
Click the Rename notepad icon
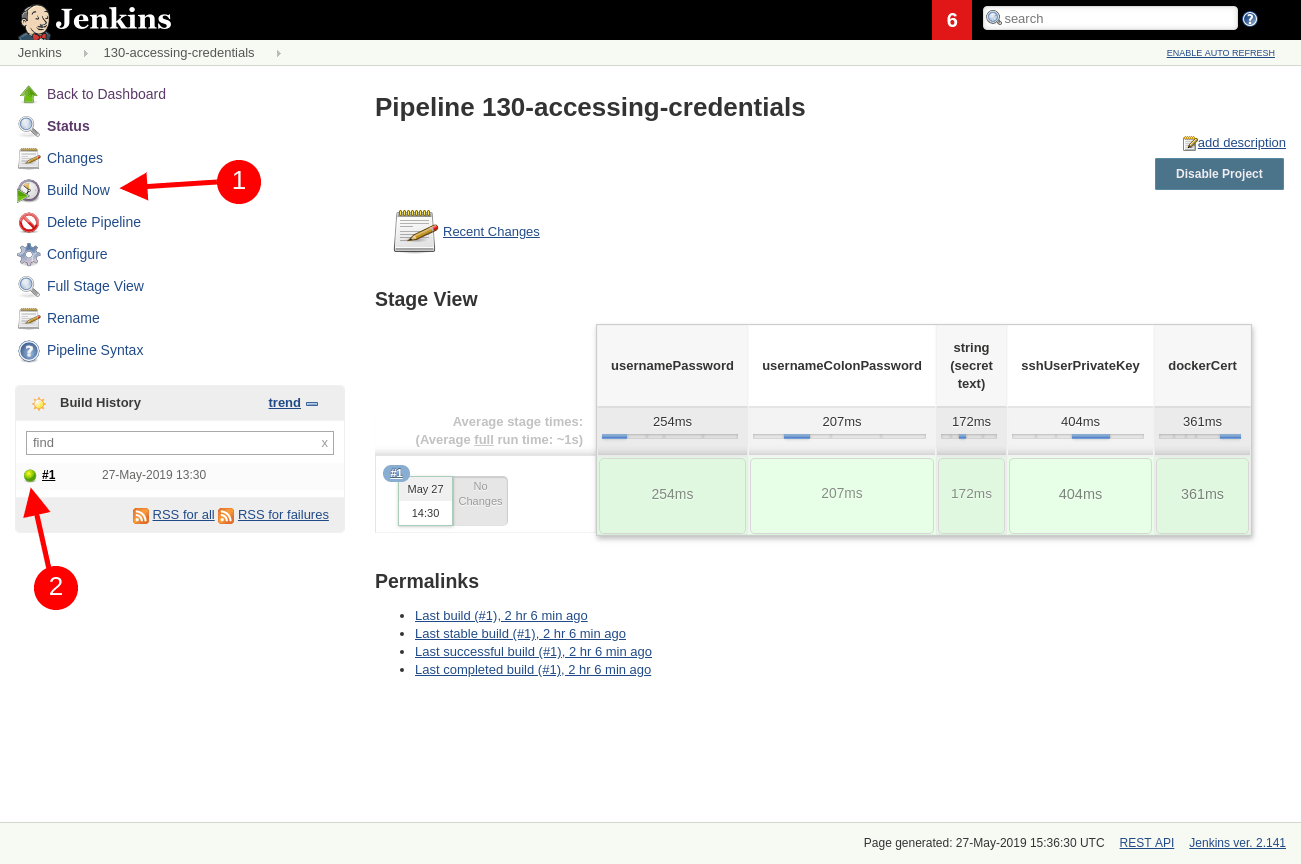tap(29, 318)
